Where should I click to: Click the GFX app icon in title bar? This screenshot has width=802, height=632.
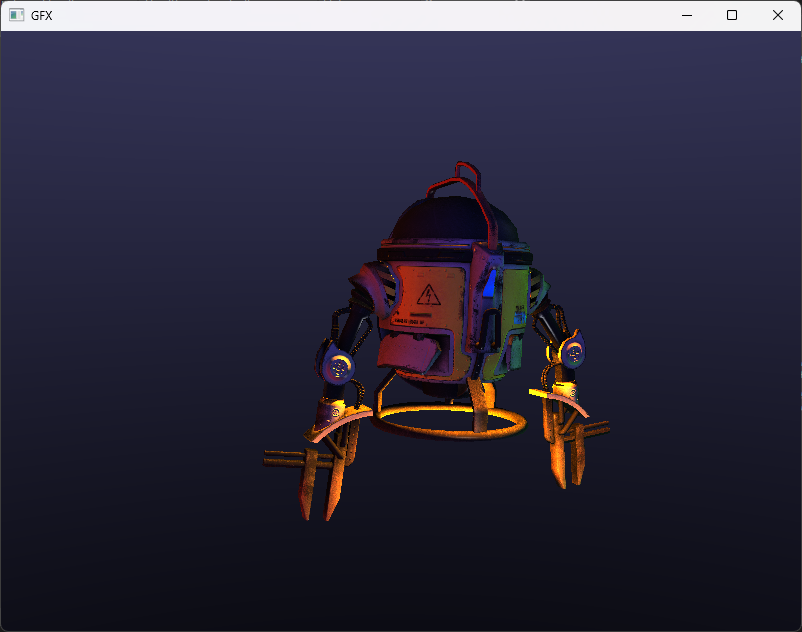pyautogui.click(x=16, y=15)
